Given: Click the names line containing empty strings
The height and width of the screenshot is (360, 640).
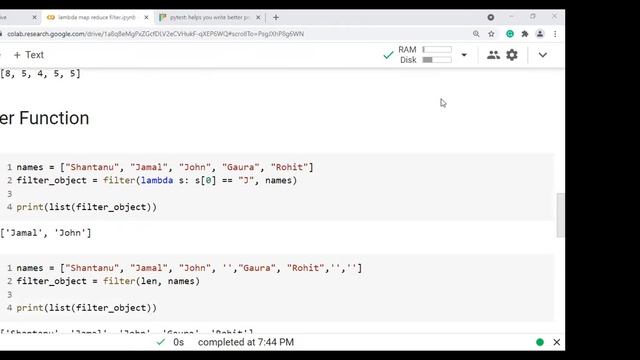Looking at the screenshot, I should (189, 268).
